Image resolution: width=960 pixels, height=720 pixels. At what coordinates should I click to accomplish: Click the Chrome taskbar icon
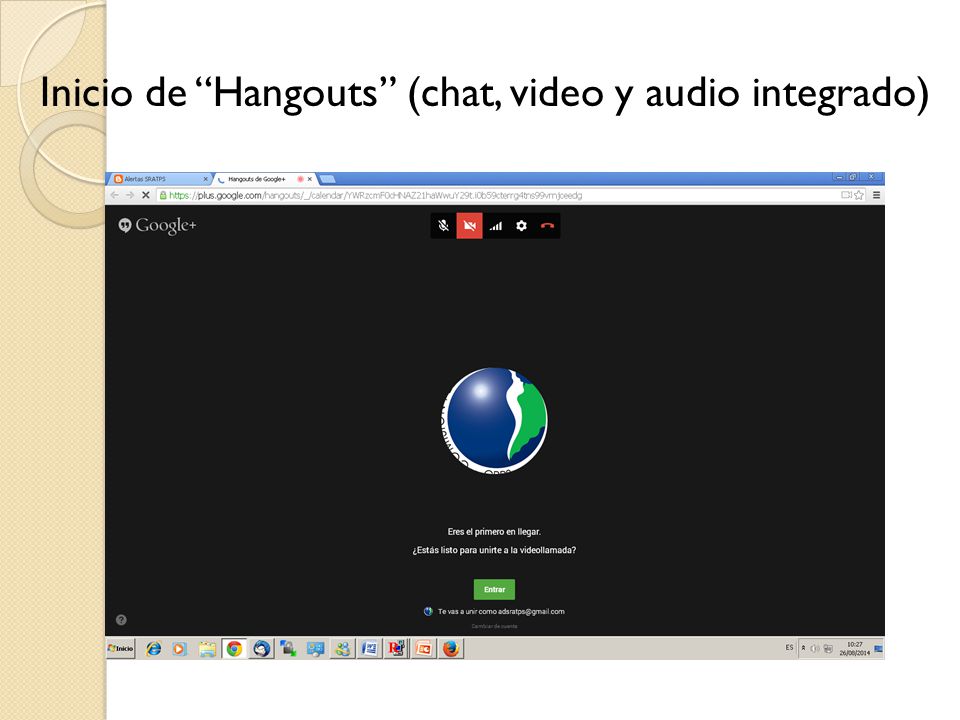(234, 648)
